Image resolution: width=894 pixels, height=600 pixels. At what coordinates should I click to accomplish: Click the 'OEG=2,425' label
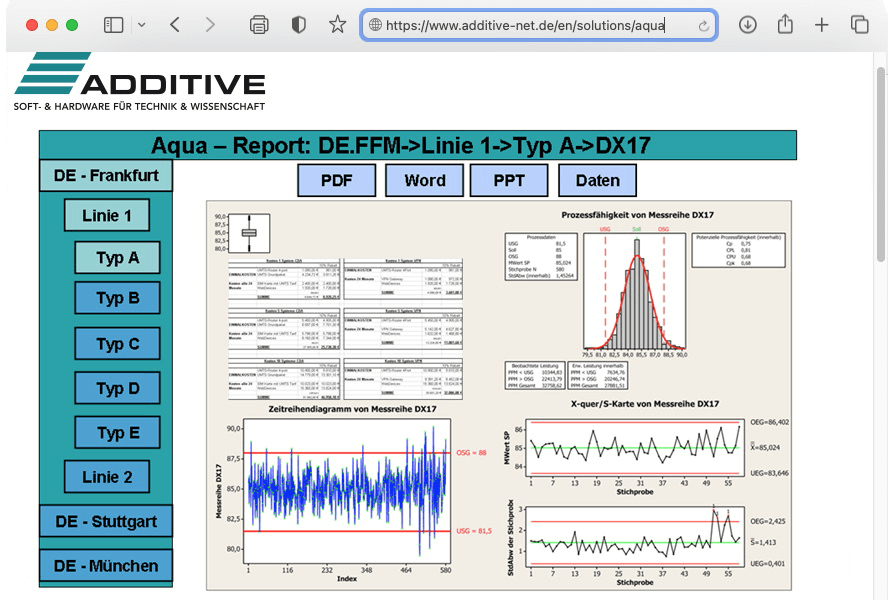[x=768, y=521]
